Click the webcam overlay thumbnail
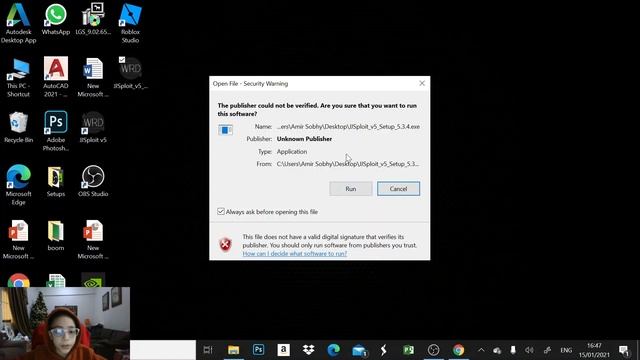This screenshot has width=640, height=360. (65, 323)
